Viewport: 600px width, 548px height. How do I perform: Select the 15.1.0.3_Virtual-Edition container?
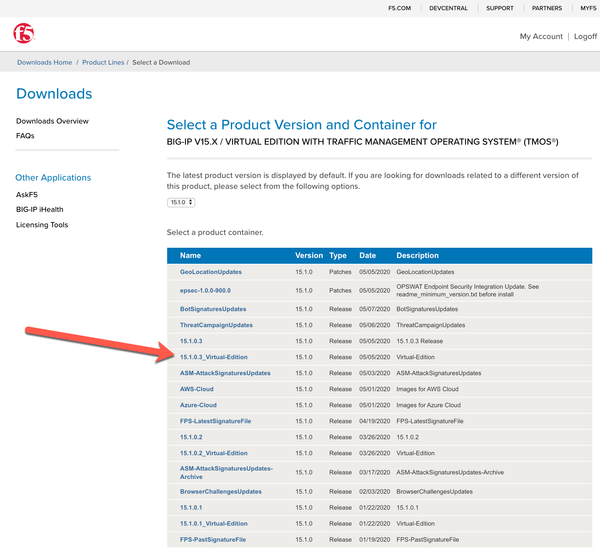coord(213,357)
